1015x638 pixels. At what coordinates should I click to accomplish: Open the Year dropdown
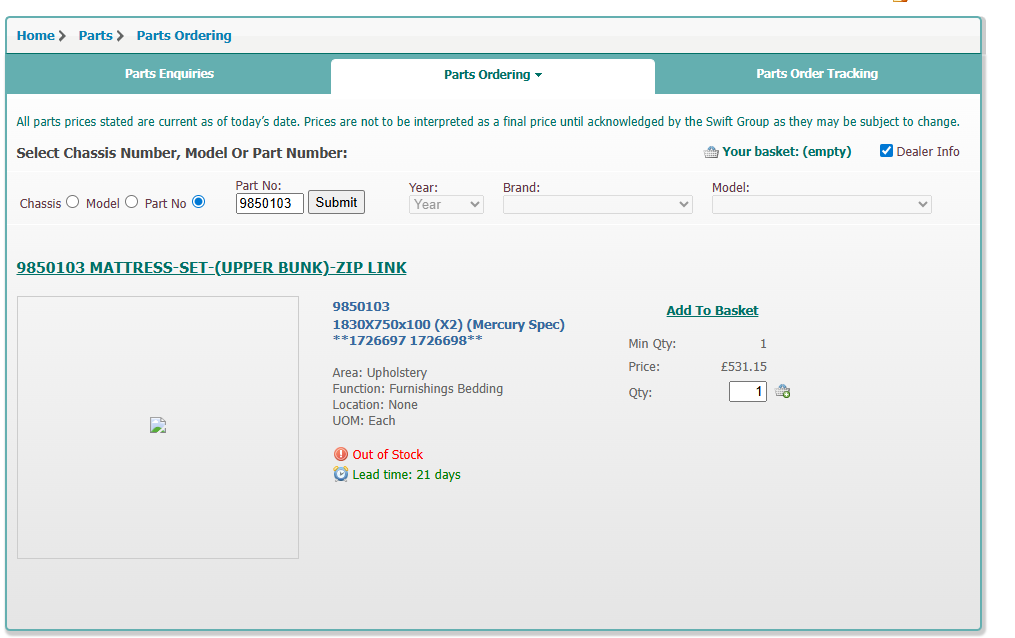click(x=446, y=204)
